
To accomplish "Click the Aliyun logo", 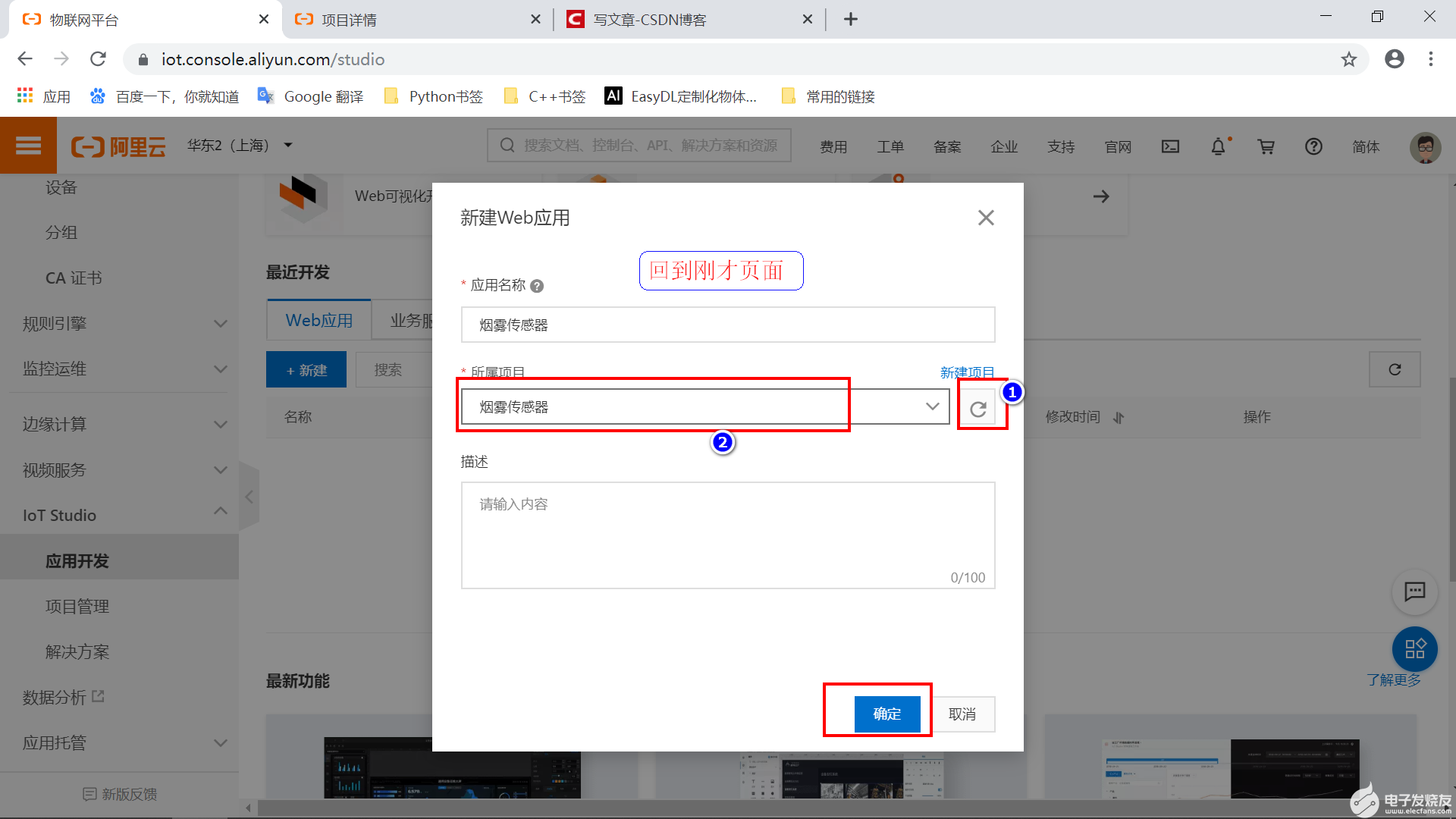I will 118,146.
